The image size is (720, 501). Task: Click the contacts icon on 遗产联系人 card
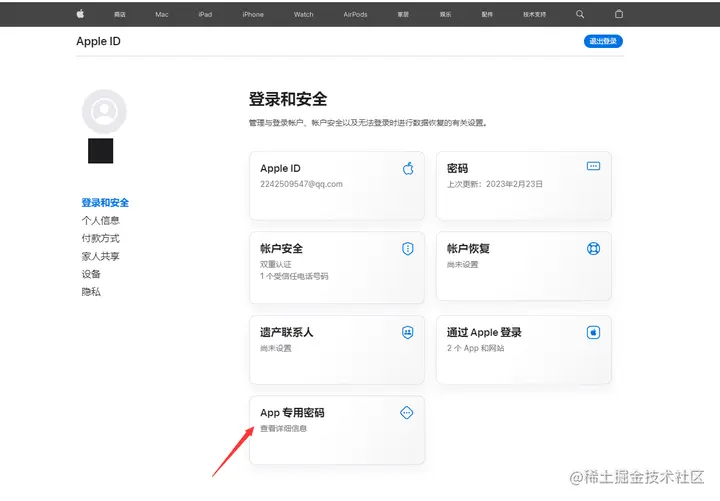pyautogui.click(x=408, y=332)
